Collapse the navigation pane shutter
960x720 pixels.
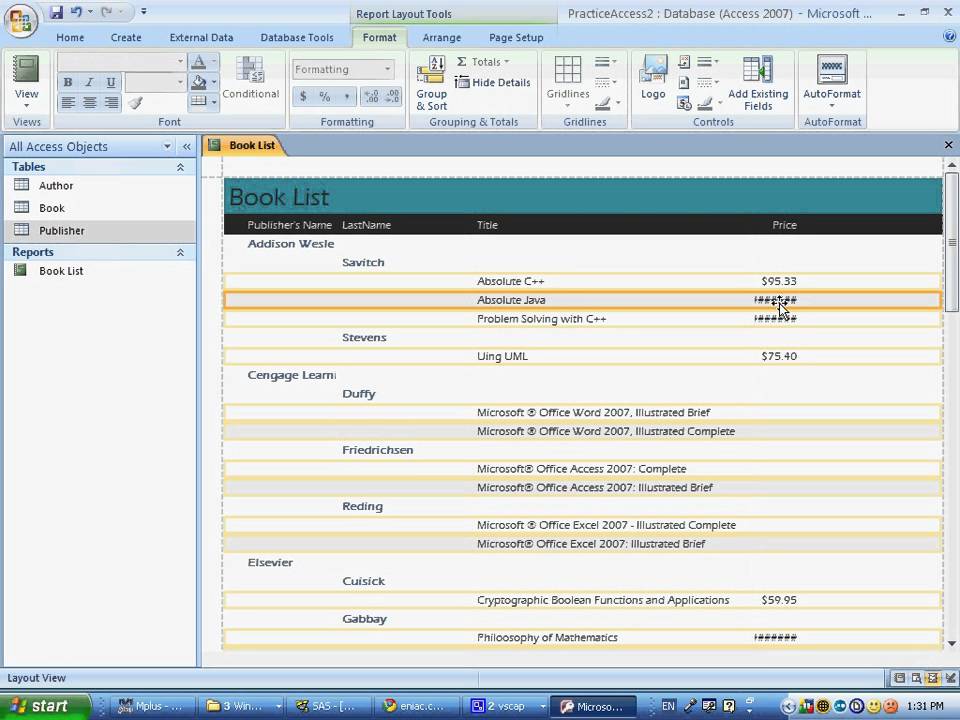pyautogui.click(x=186, y=146)
